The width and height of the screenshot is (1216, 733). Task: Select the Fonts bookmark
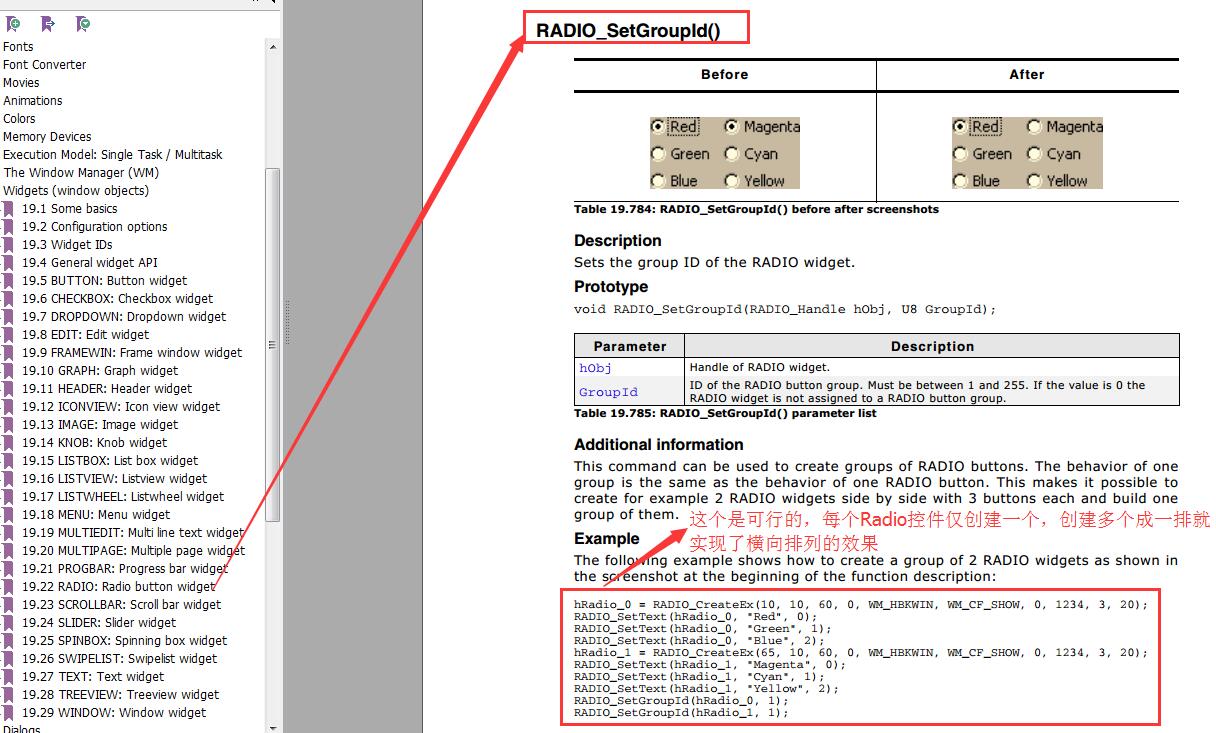coord(18,47)
